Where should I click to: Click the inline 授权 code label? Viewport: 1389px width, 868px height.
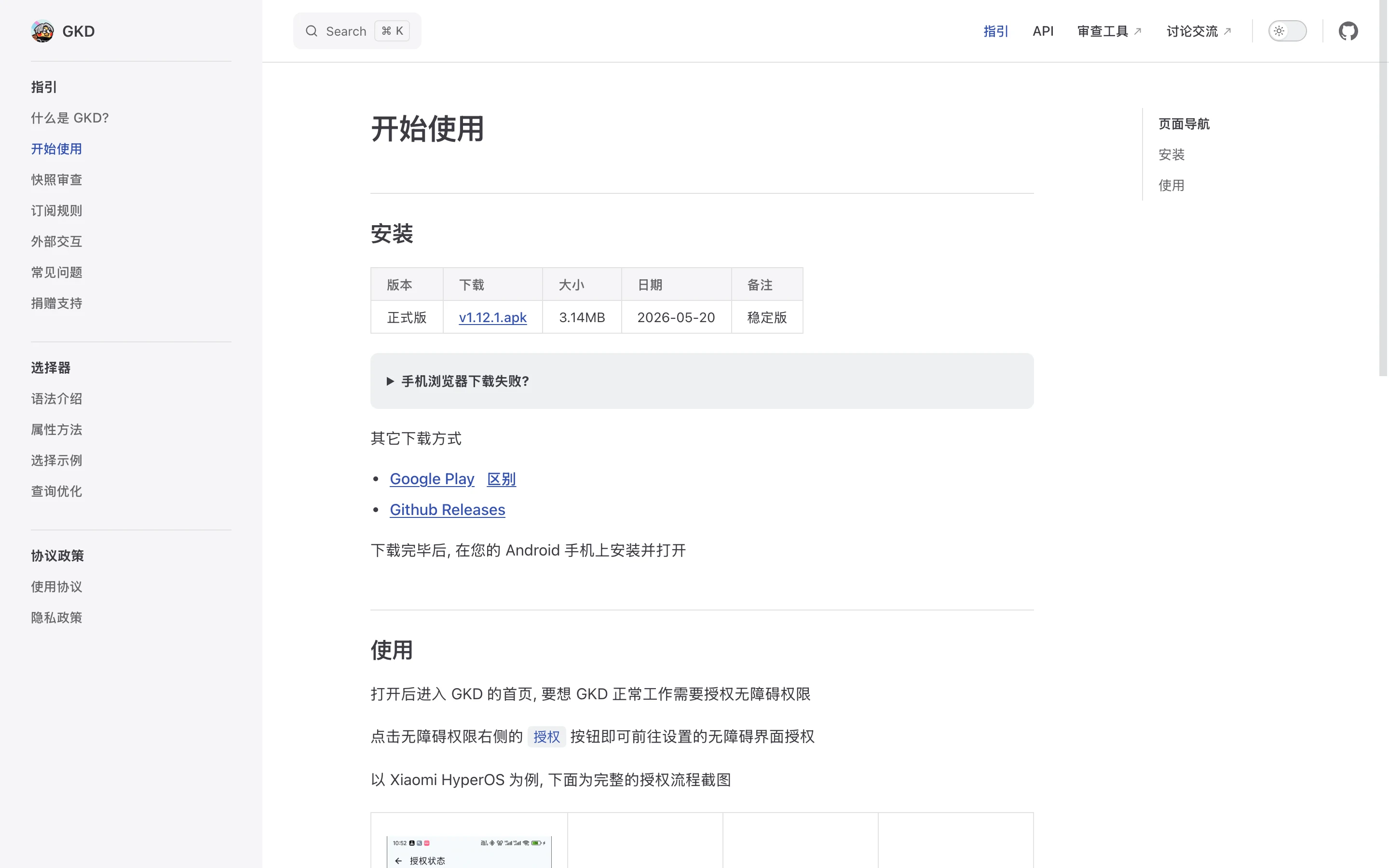point(546,736)
